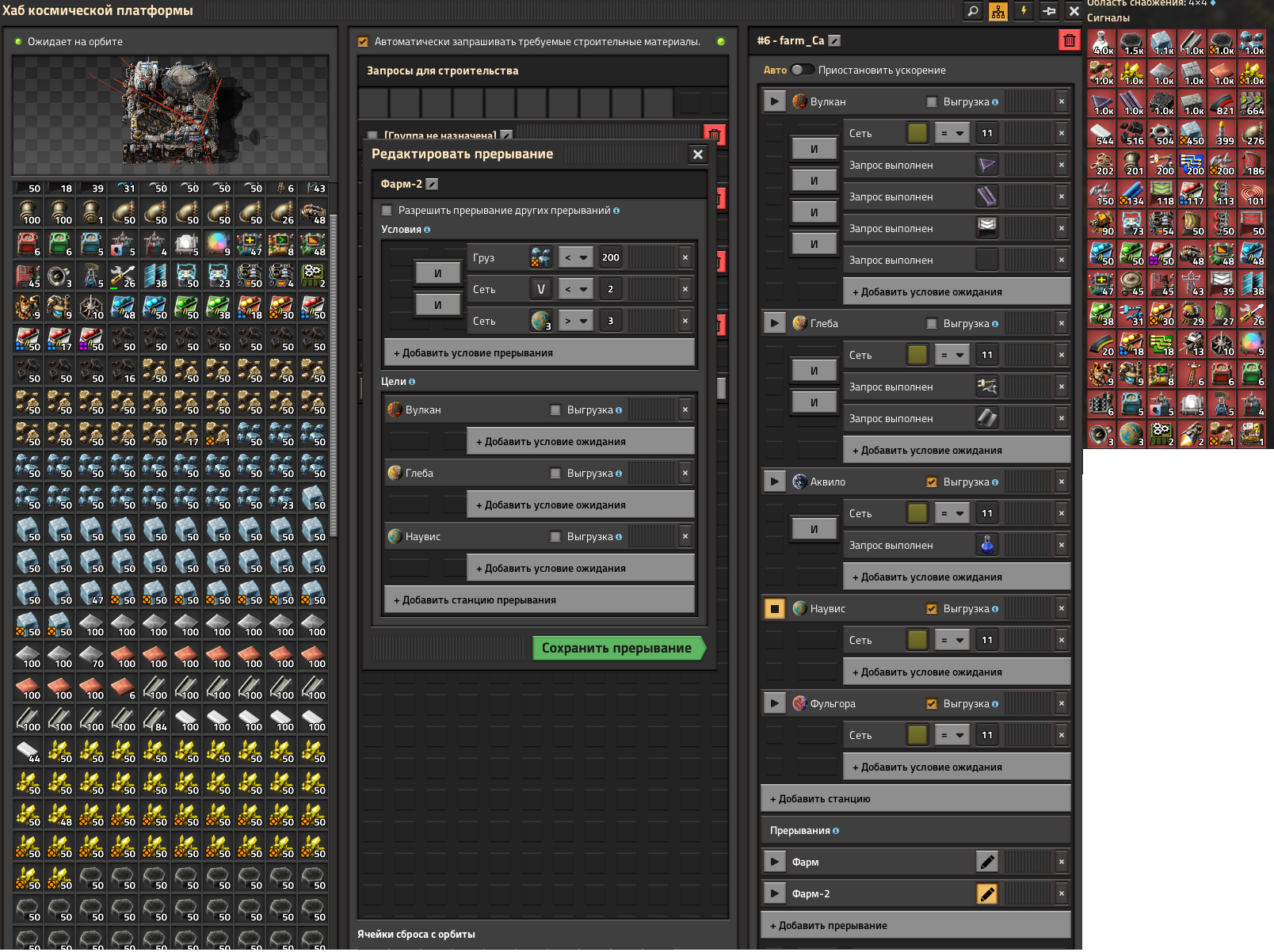
Task: Check Выгрузка for Вулкан in interrupt dialog
Action: 555,409
